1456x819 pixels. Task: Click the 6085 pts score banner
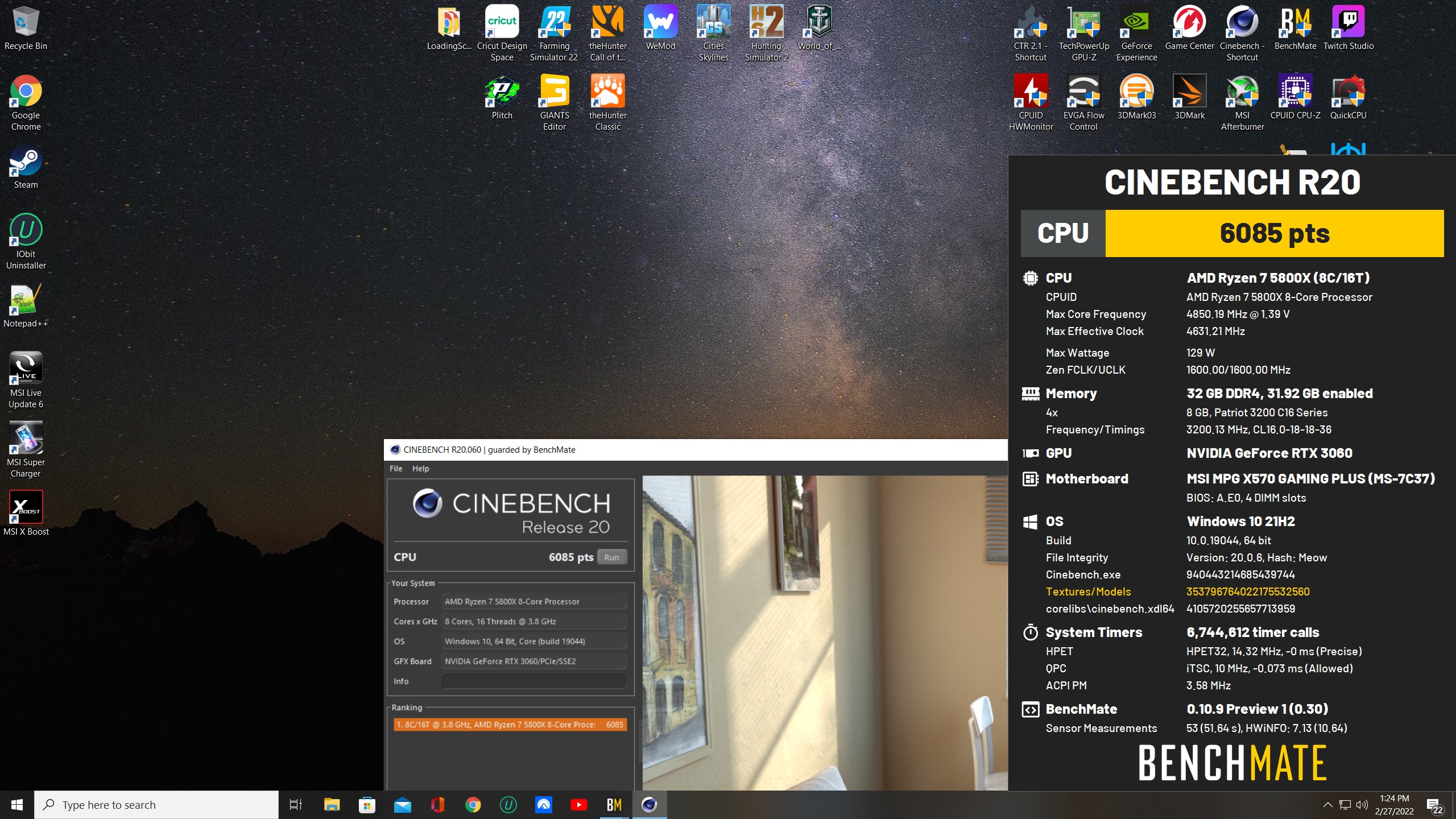click(x=1274, y=233)
